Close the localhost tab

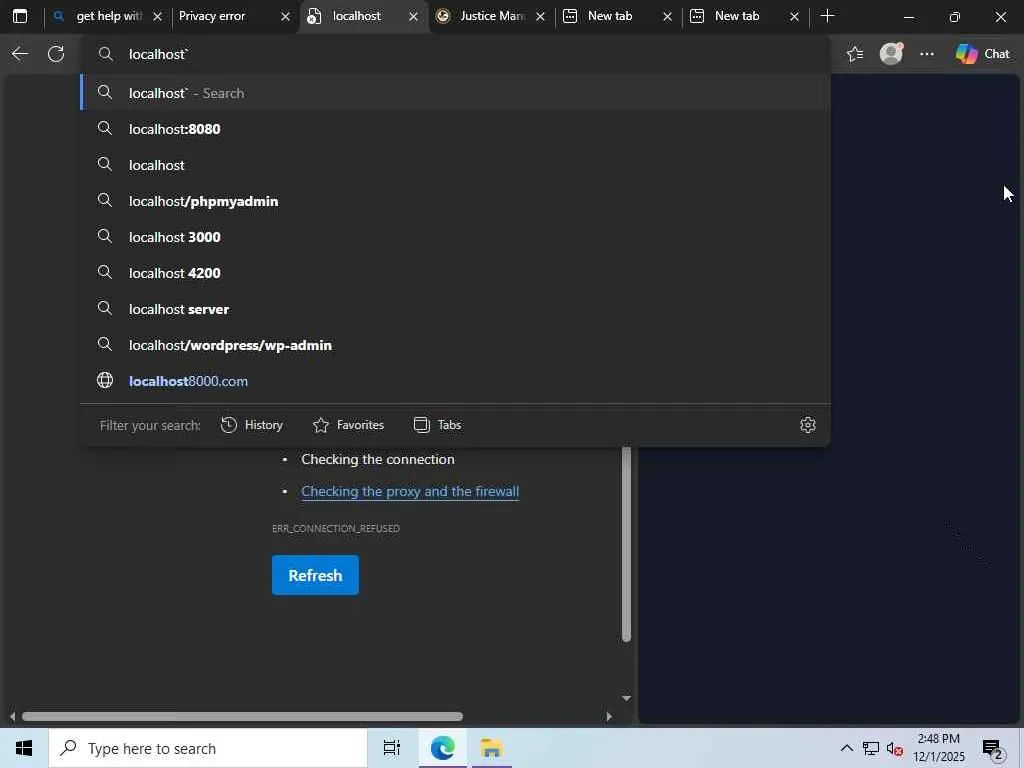pyautogui.click(x=413, y=17)
